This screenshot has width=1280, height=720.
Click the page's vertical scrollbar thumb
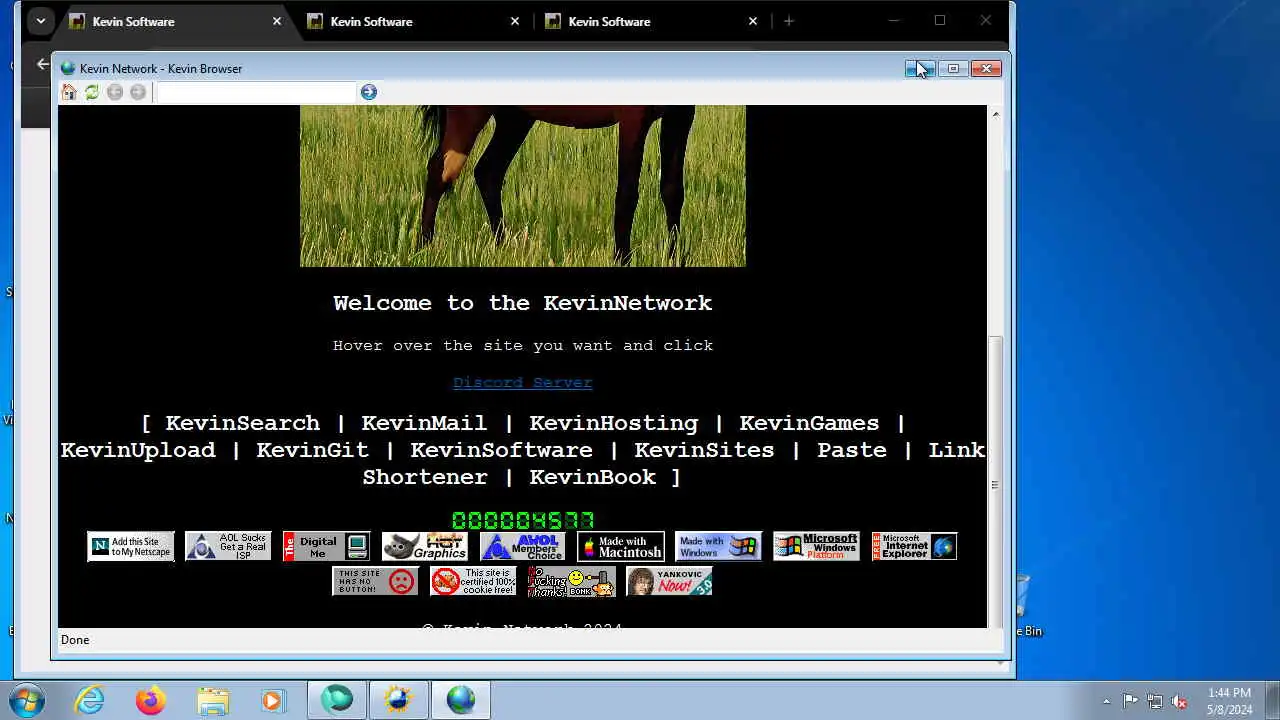(x=995, y=480)
